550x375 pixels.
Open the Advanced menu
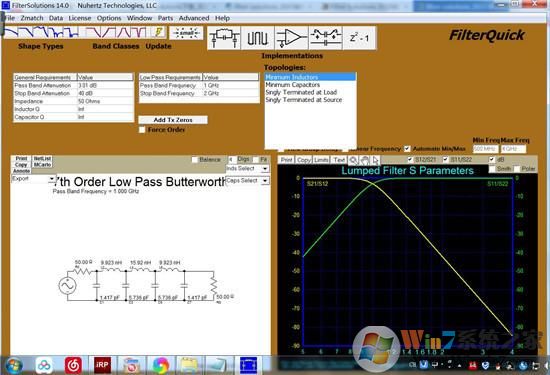[194, 18]
